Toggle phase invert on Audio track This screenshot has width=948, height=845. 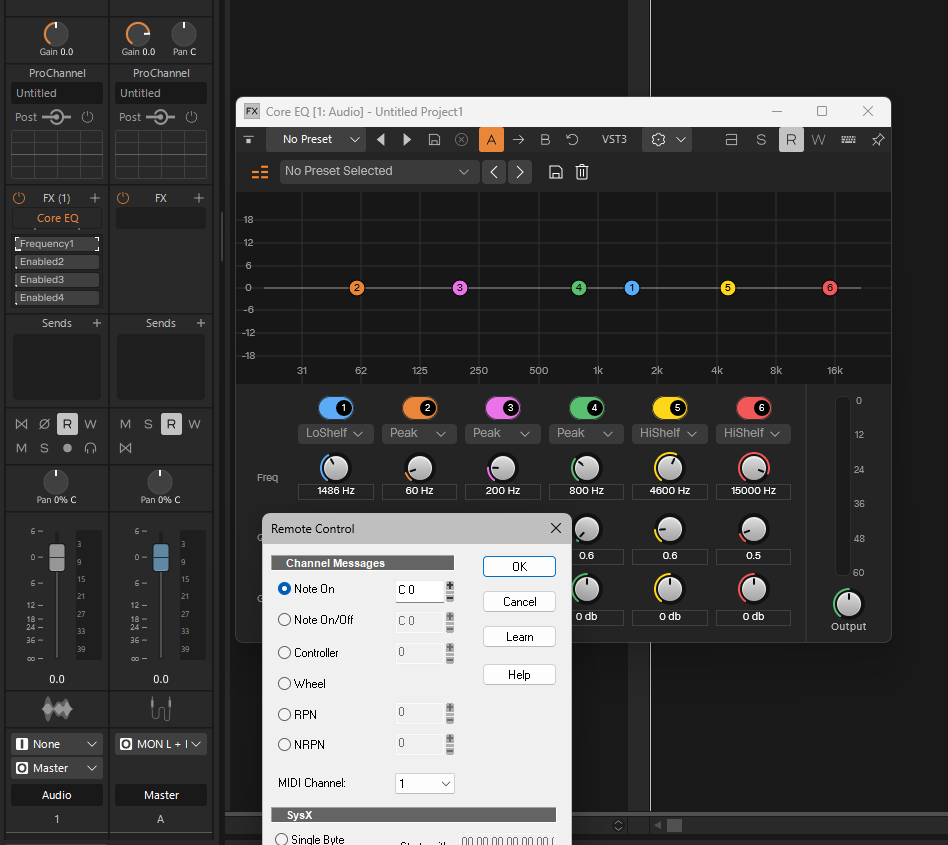pyautogui.click(x=44, y=424)
